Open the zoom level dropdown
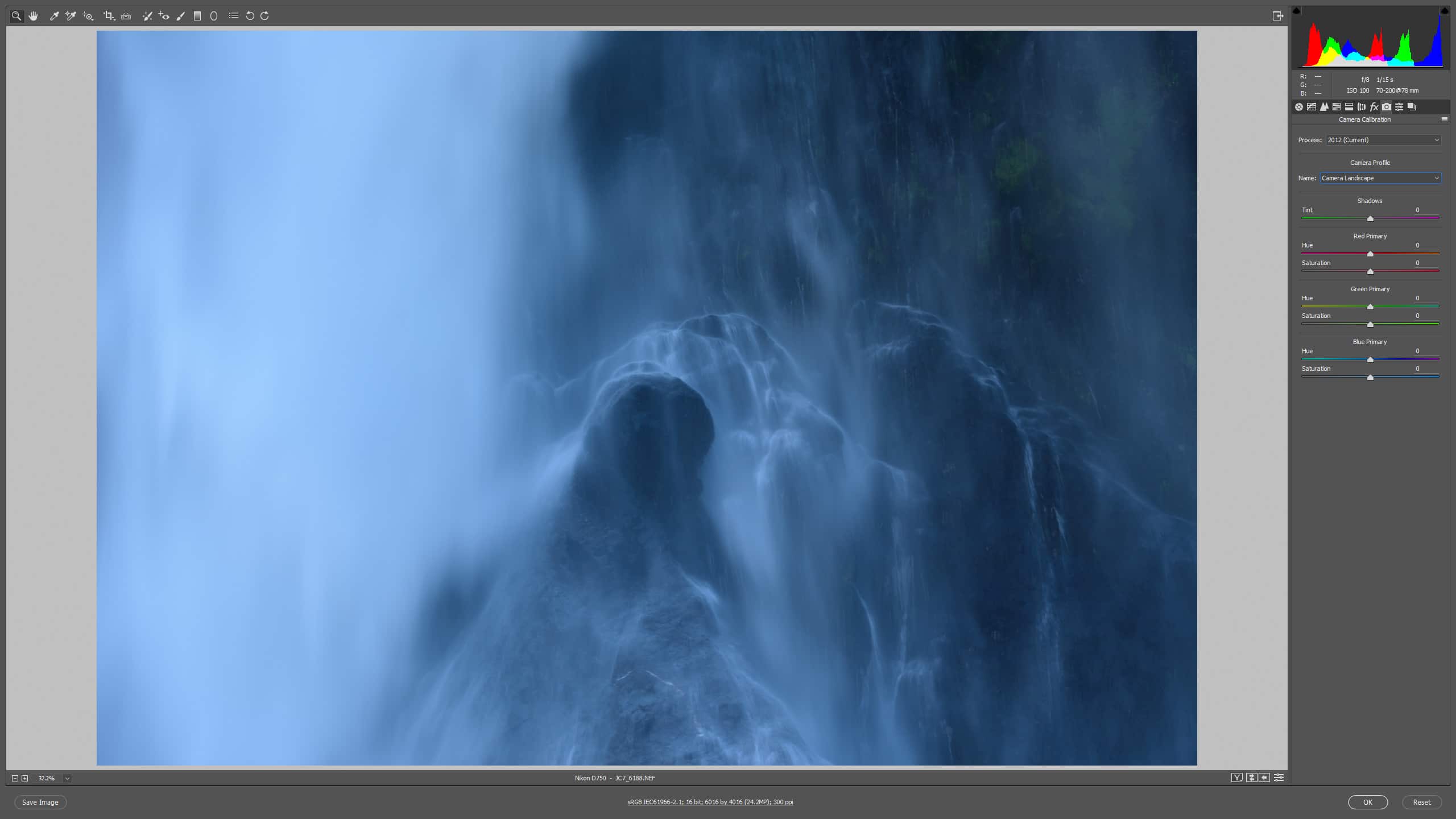 [x=67, y=778]
